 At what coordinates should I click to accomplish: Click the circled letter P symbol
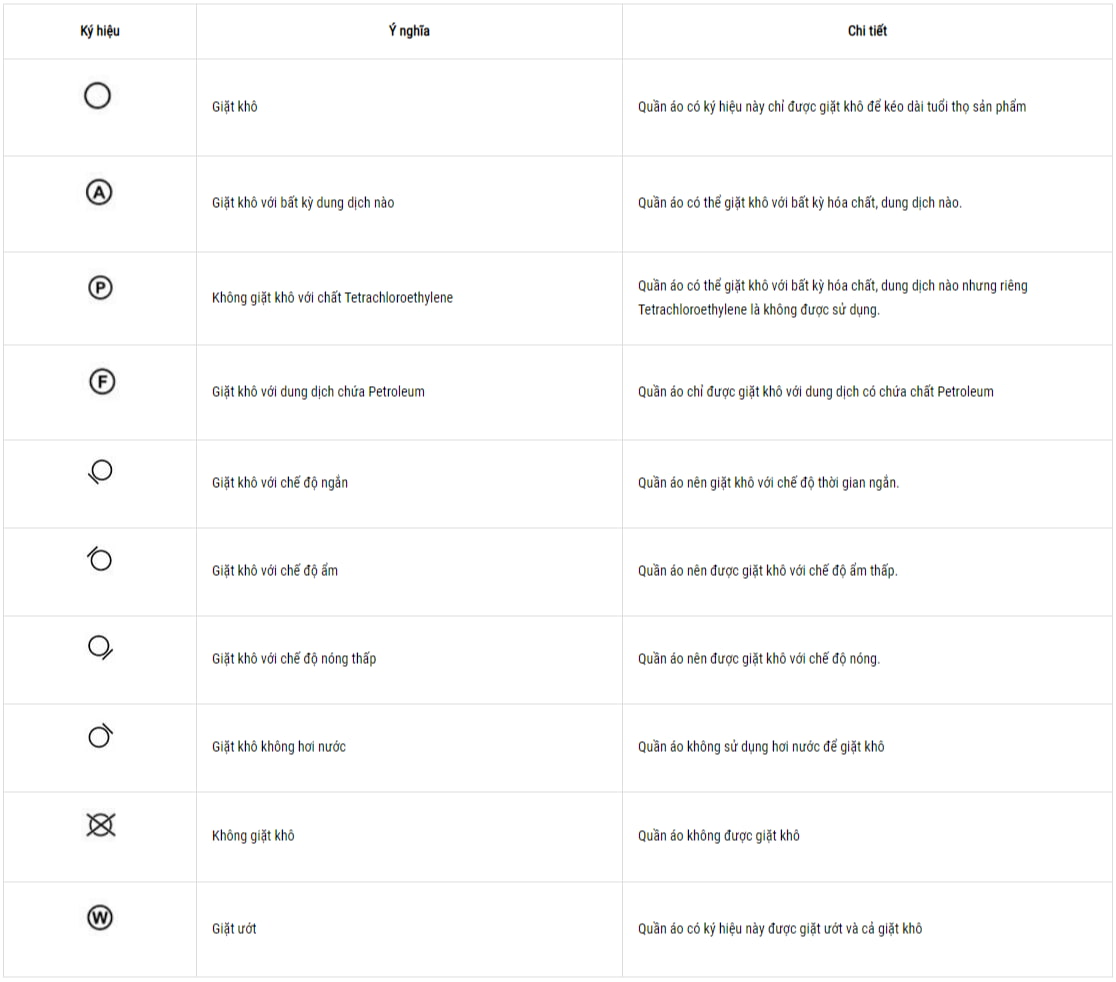100,288
